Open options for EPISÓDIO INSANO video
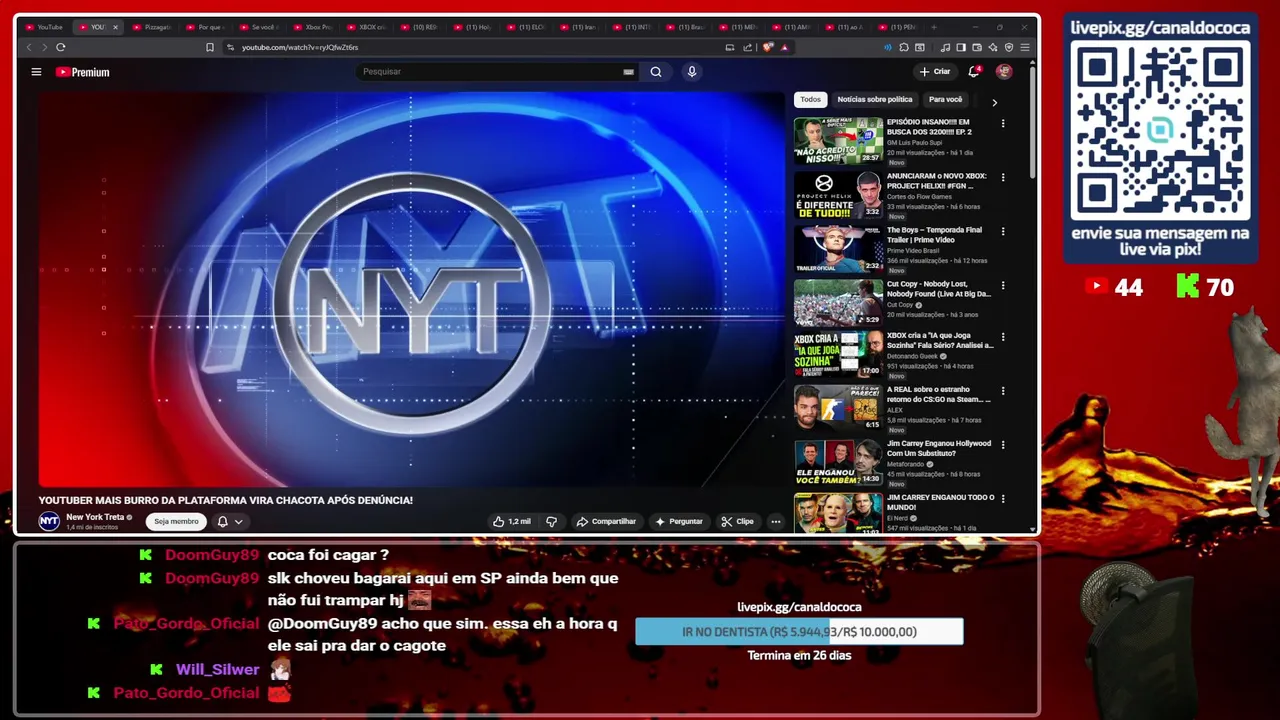 (x=1003, y=124)
